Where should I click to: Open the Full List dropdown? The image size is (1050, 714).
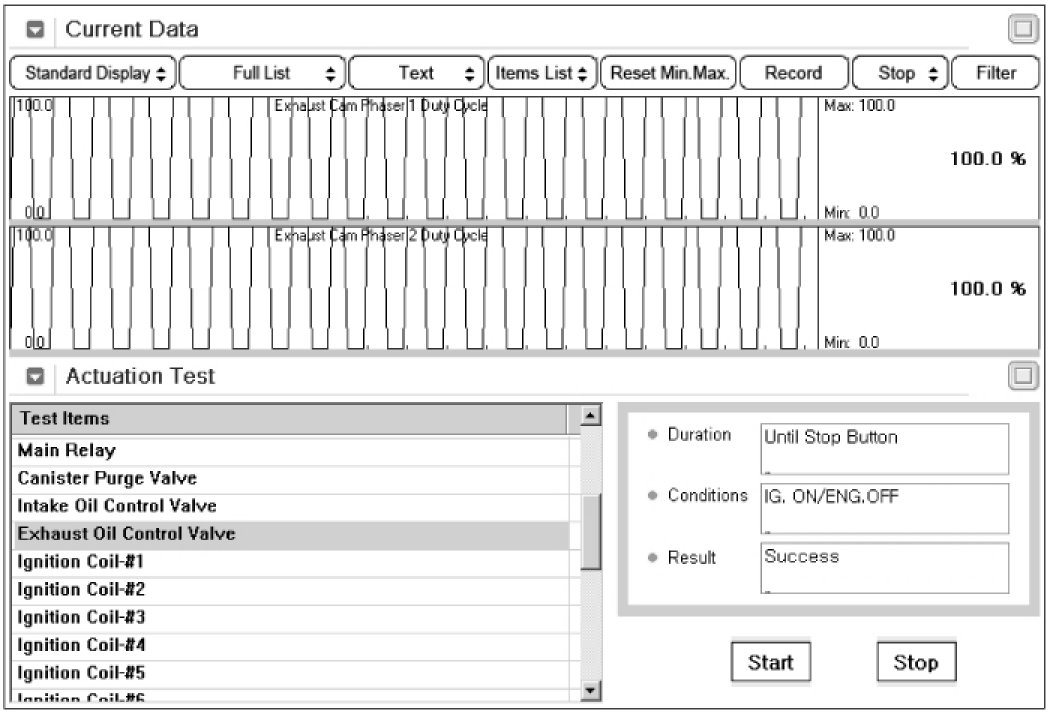[262, 73]
